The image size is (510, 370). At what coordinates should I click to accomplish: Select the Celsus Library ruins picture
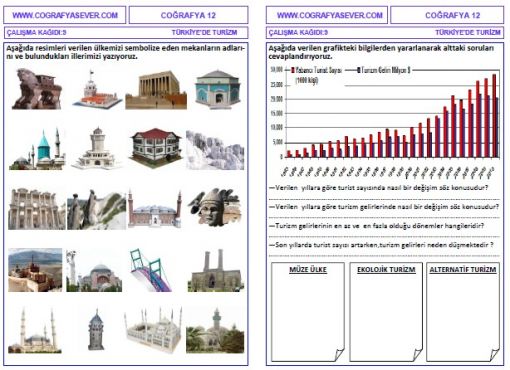[37, 209]
